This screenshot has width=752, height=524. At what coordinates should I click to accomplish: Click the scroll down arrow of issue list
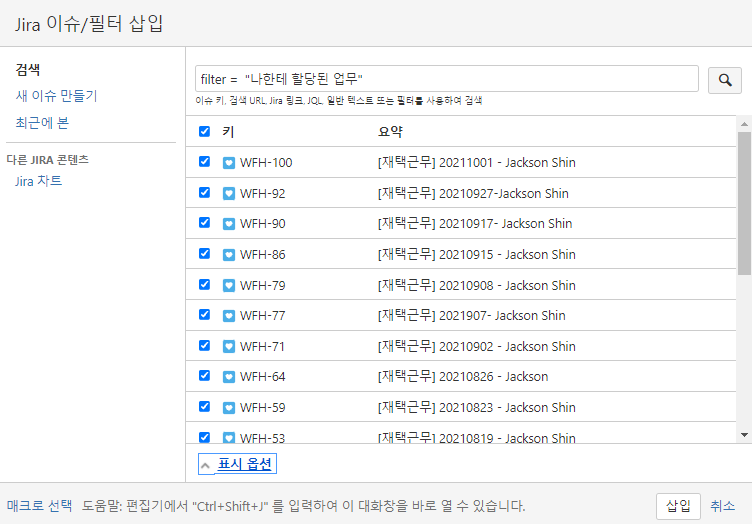[744, 435]
